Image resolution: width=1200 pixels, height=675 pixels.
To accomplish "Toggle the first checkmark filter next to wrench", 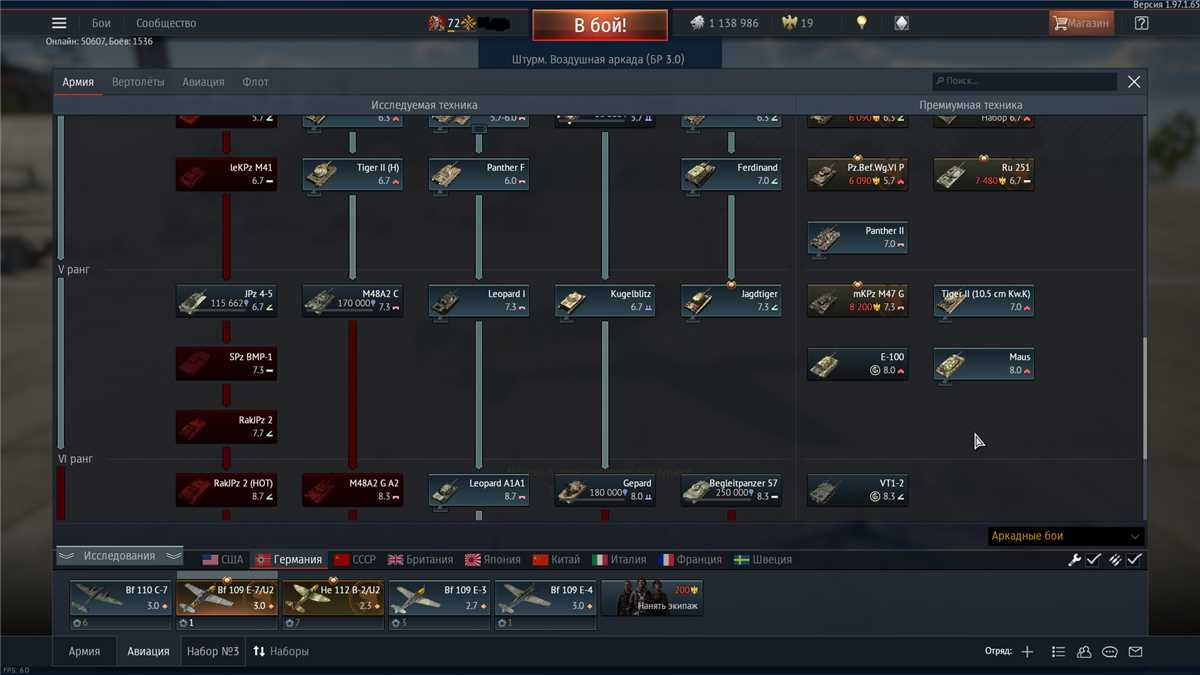I will [x=1094, y=560].
